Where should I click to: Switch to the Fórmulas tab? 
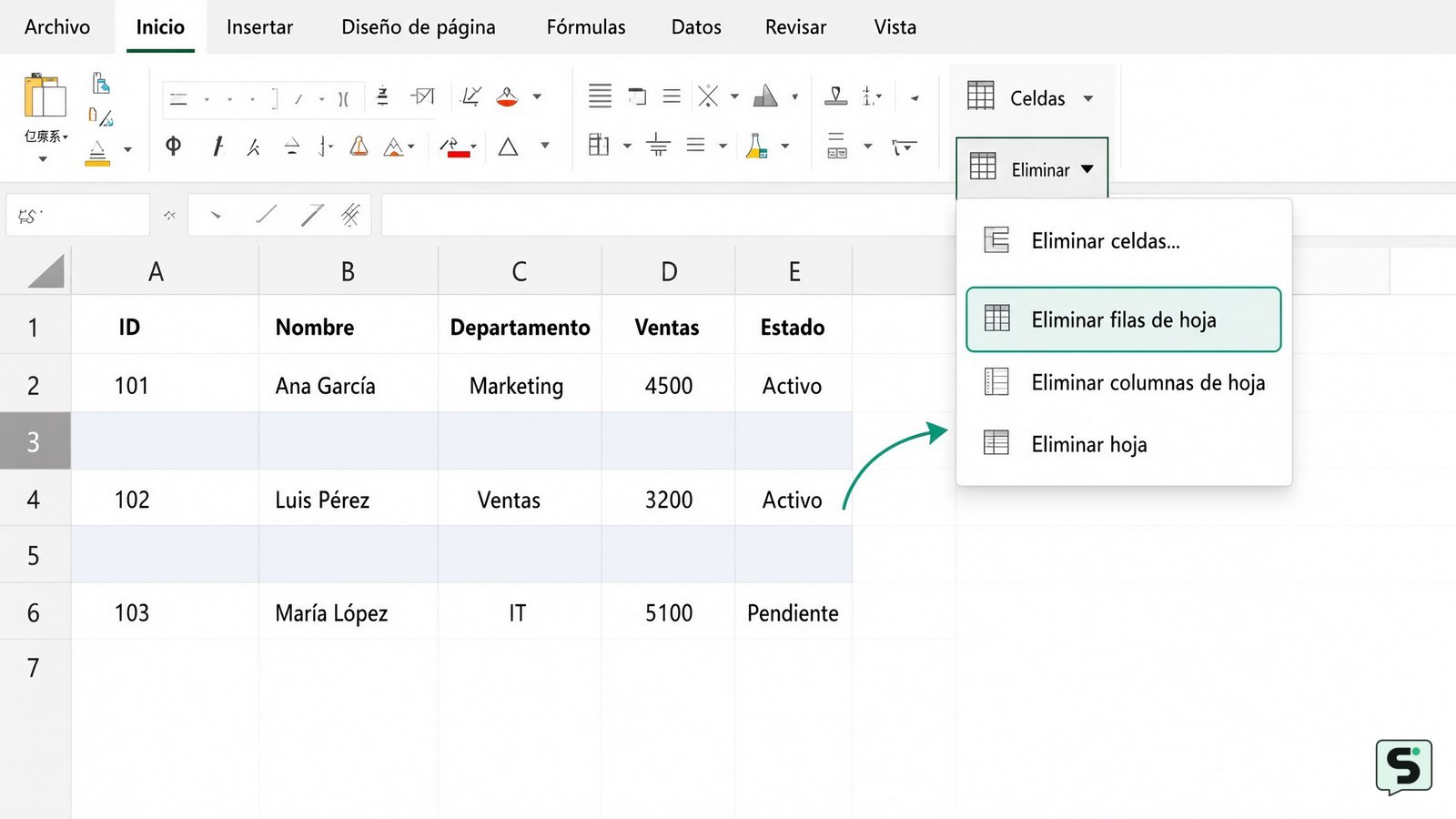[586, 27]
